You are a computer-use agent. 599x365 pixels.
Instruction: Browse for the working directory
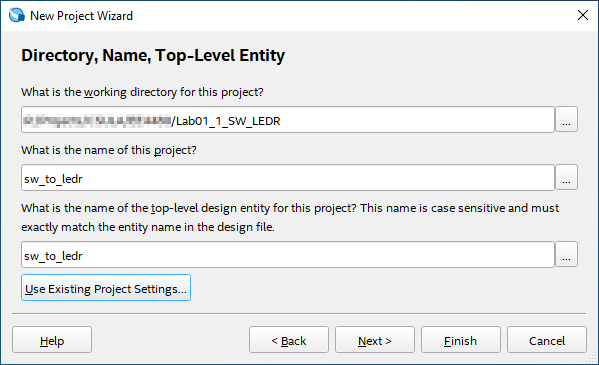point(566,120)
